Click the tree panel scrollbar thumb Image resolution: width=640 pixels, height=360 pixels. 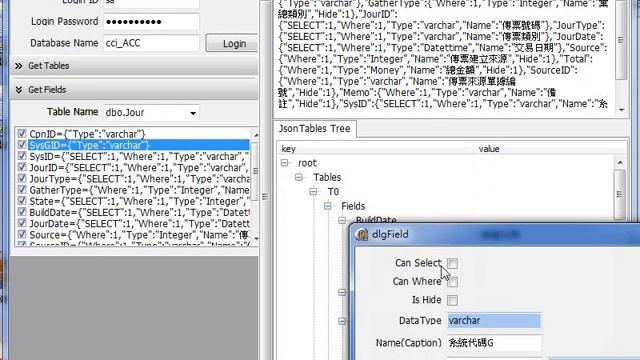coord(620,194)
